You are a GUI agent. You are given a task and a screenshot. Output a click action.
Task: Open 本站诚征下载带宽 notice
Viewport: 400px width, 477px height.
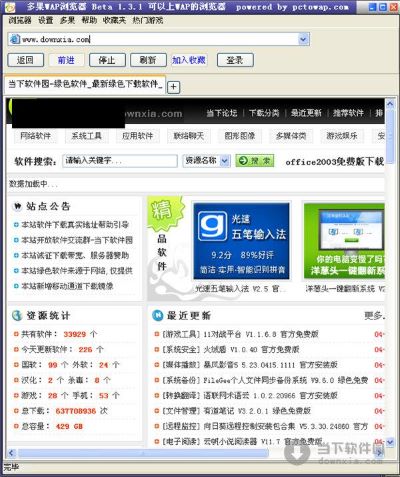pos(75,255)
